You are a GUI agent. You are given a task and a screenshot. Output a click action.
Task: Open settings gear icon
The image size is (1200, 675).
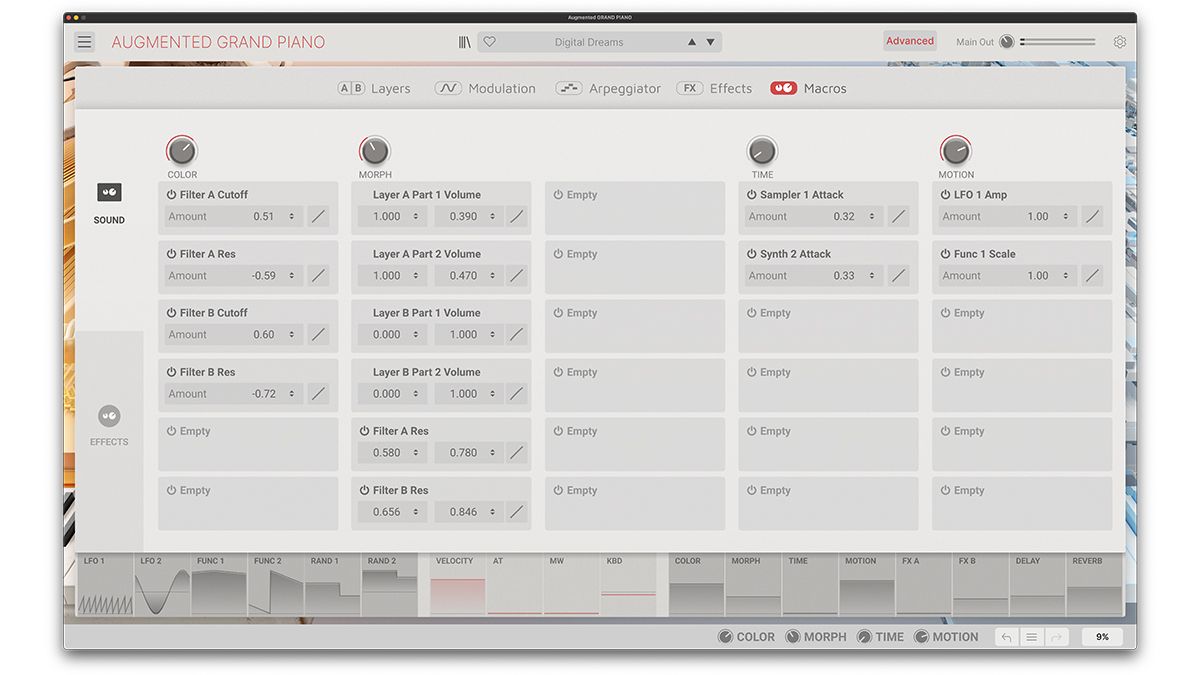[1120, 42]
